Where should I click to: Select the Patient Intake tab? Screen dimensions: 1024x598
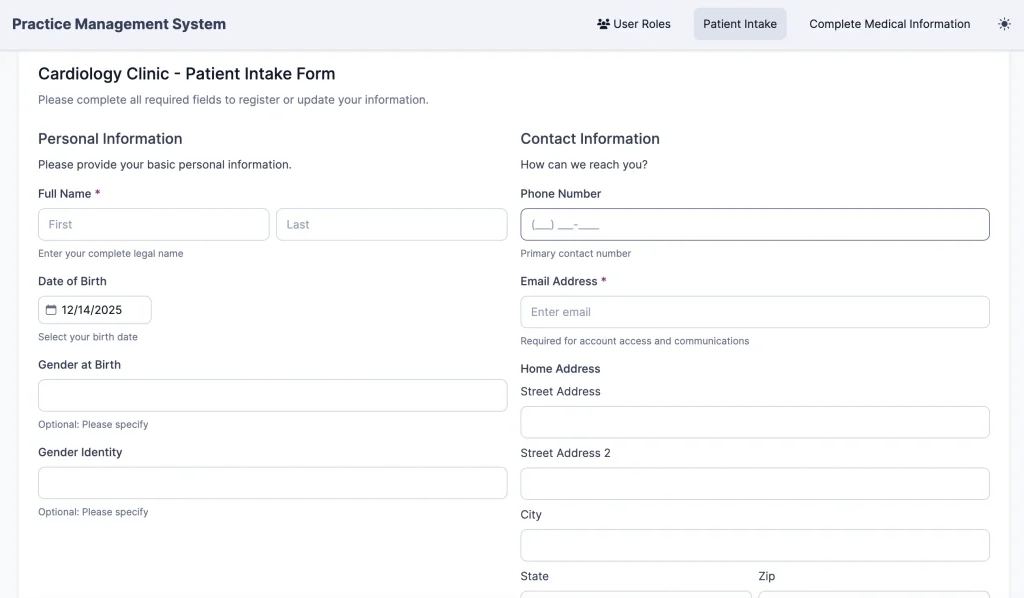click(739, 23)
